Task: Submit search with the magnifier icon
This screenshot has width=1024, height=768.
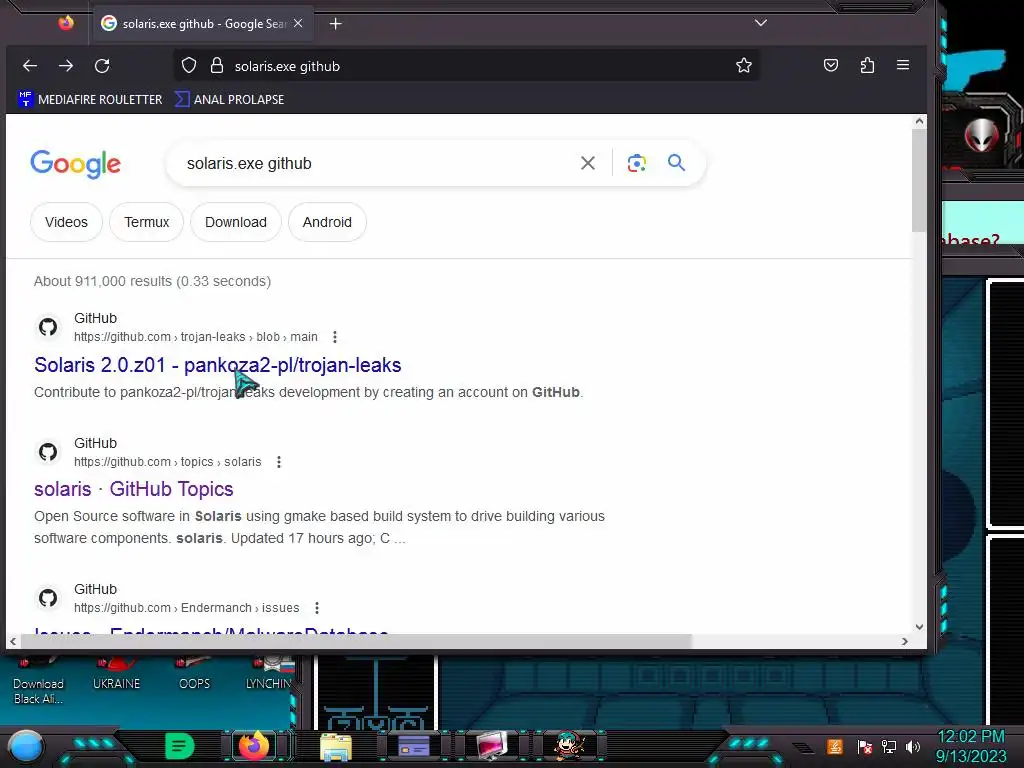Action: [677, 163]
